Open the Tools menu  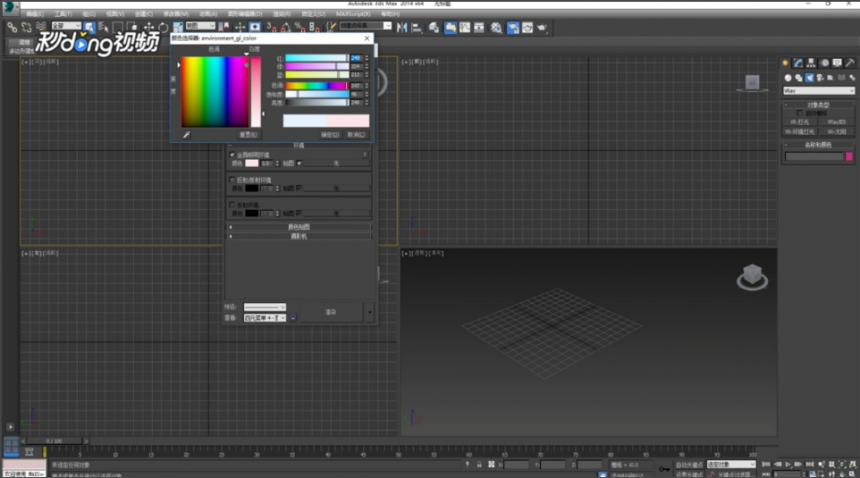(63, 14)
